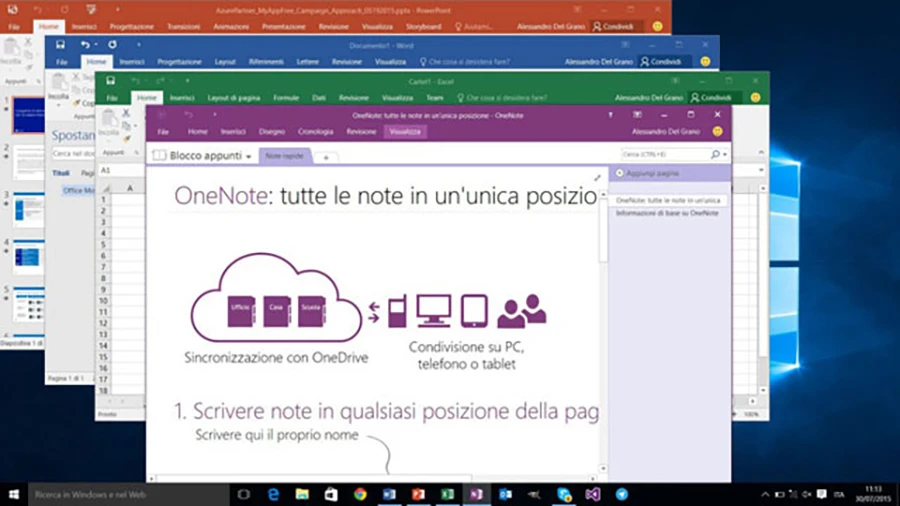Switch to the Note rapide section tab
The height and width of the screenshot is (506, 900).
(283, 156)
